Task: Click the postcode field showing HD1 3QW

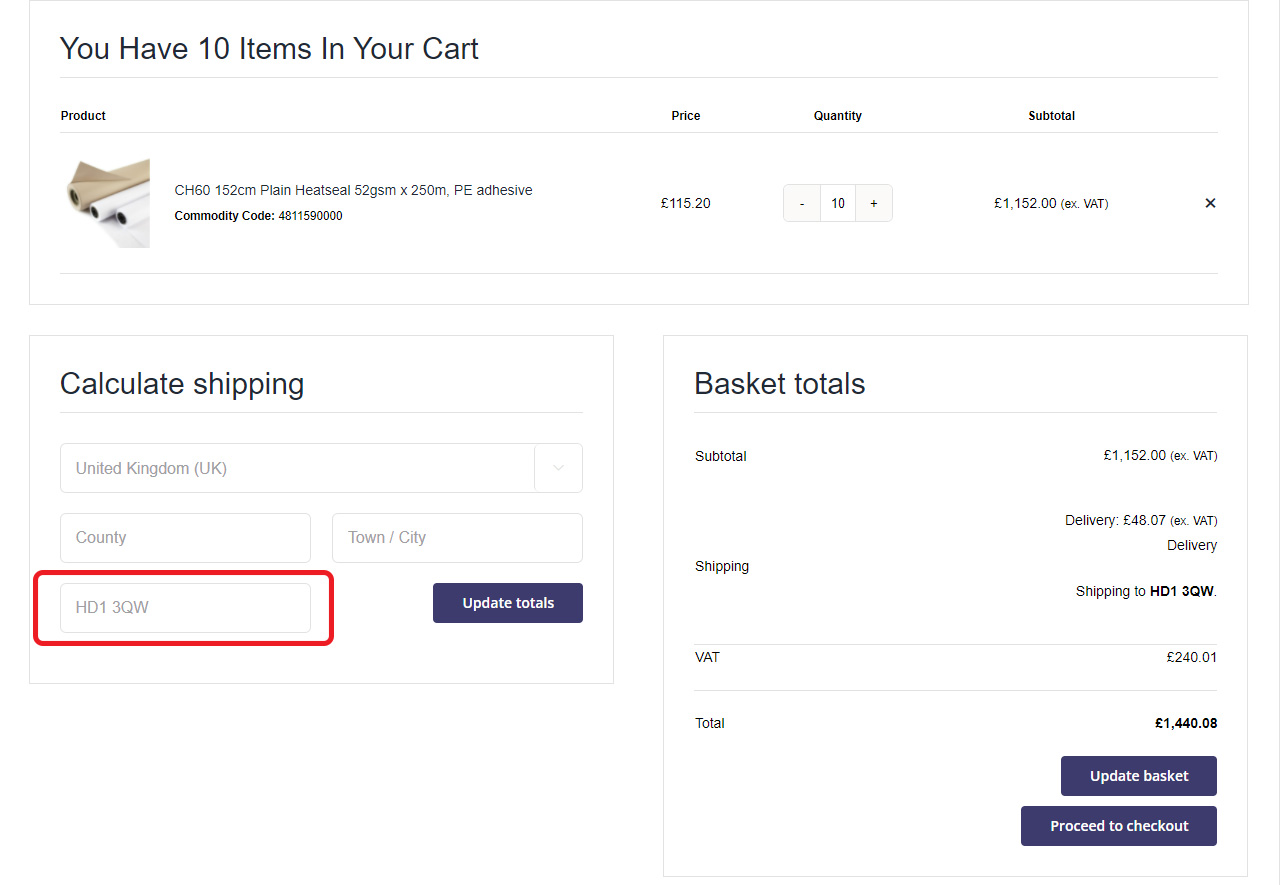Action: [185, 608]
